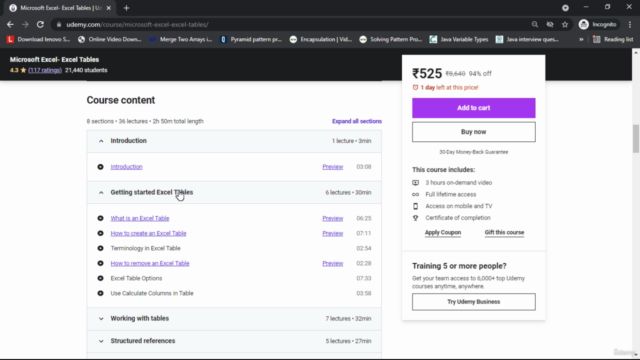Screen dimensions: 640x360
Task: Open the Chrome three-dot menu
Action: click(630, 24)
